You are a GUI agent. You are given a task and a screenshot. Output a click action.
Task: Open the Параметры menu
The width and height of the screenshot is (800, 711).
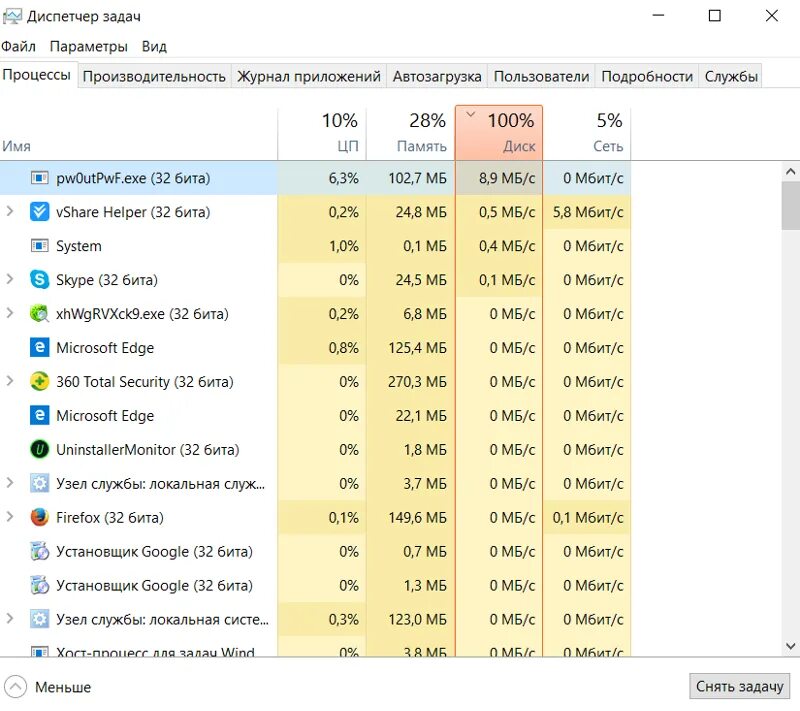tap(89, 46)
